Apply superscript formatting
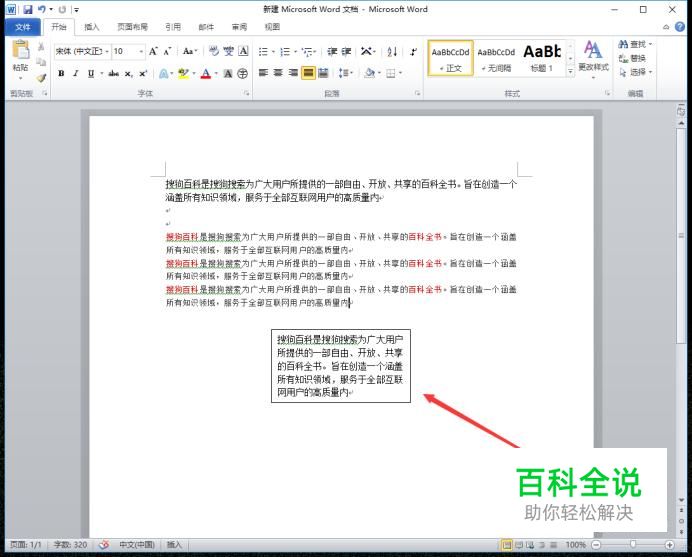 143,73
